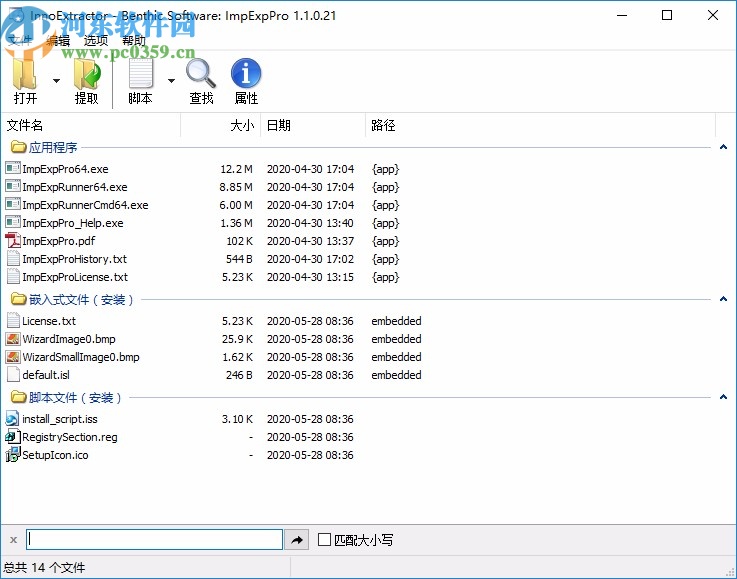Select the WizardSmallImage0.bmp file name
Viewport: 737px width, 579px height.
[81, 357]
